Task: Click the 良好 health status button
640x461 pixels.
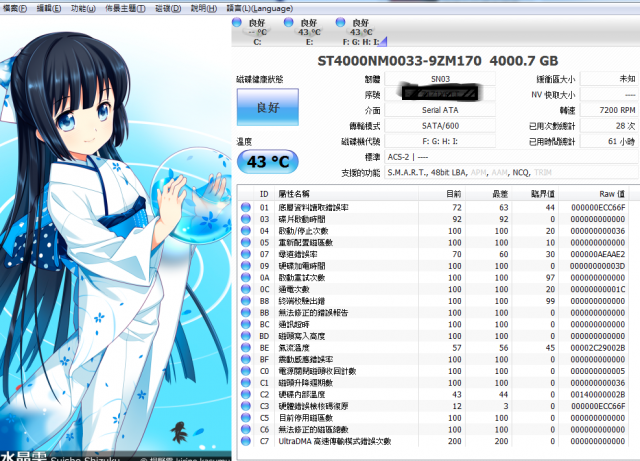Action: coord(268,107)
